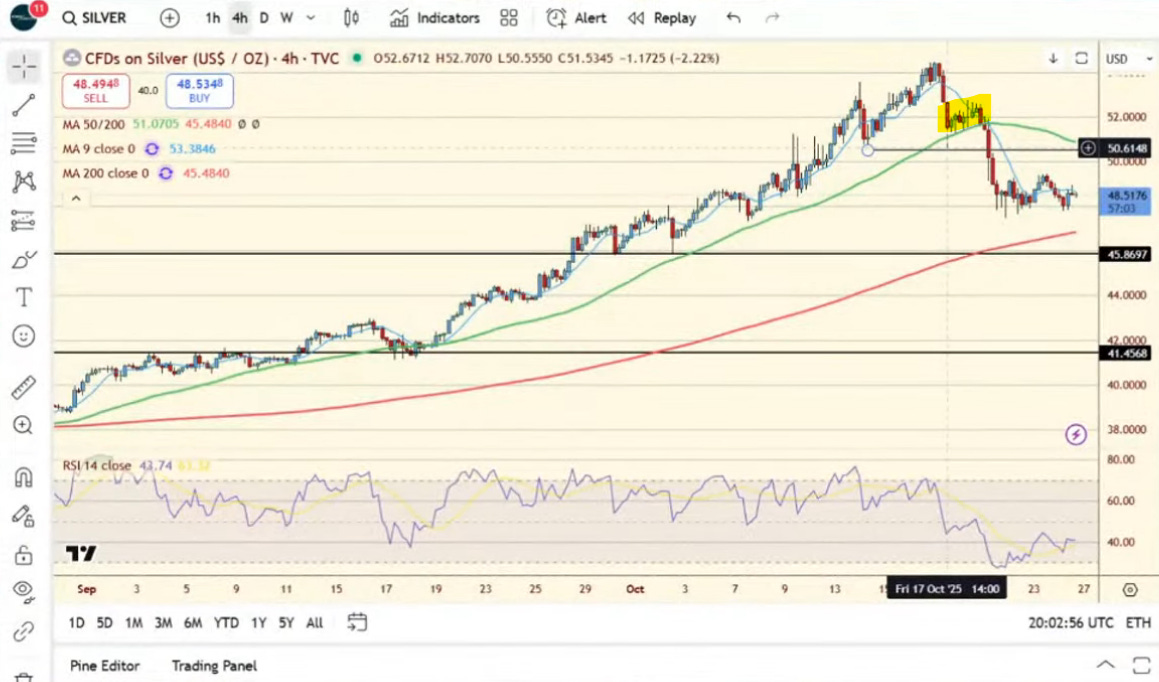Toggle stay in drawing mode

[24, 516]
